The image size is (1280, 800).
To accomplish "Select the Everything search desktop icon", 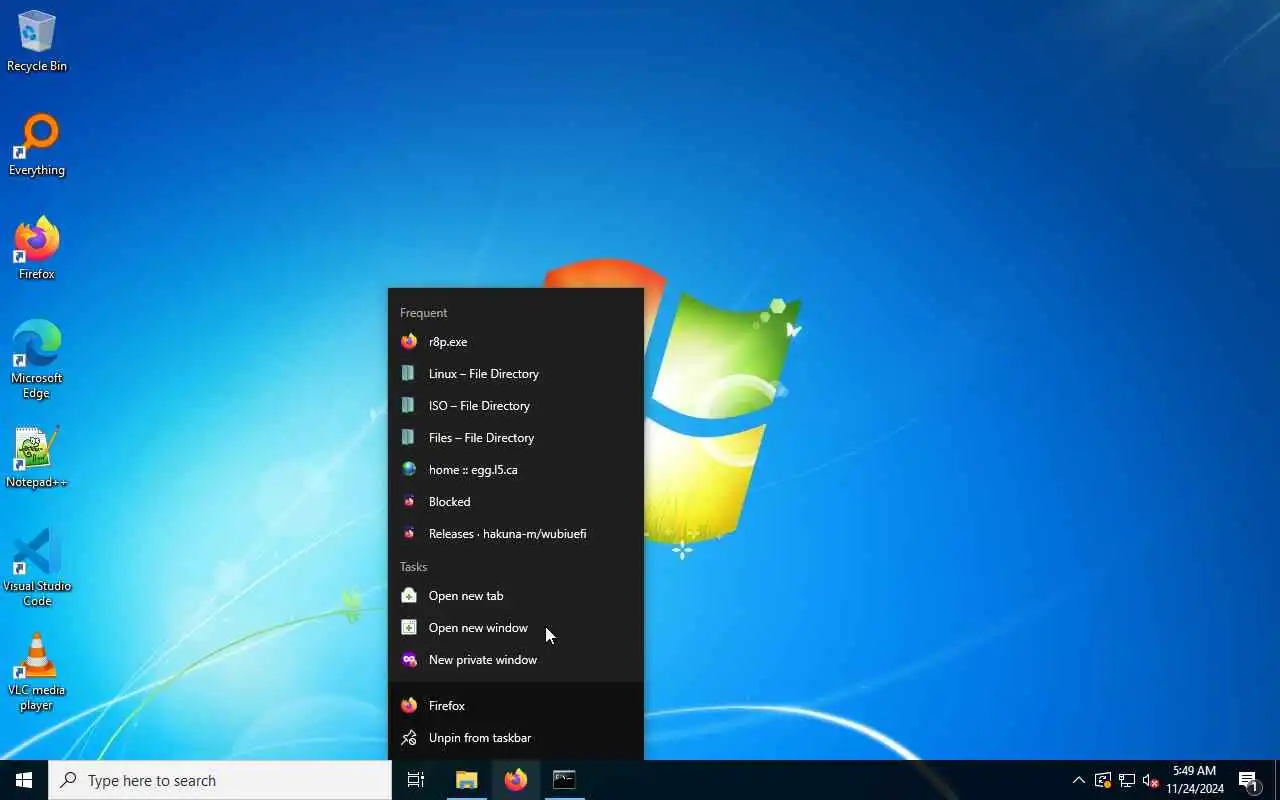I will point(37,146).
